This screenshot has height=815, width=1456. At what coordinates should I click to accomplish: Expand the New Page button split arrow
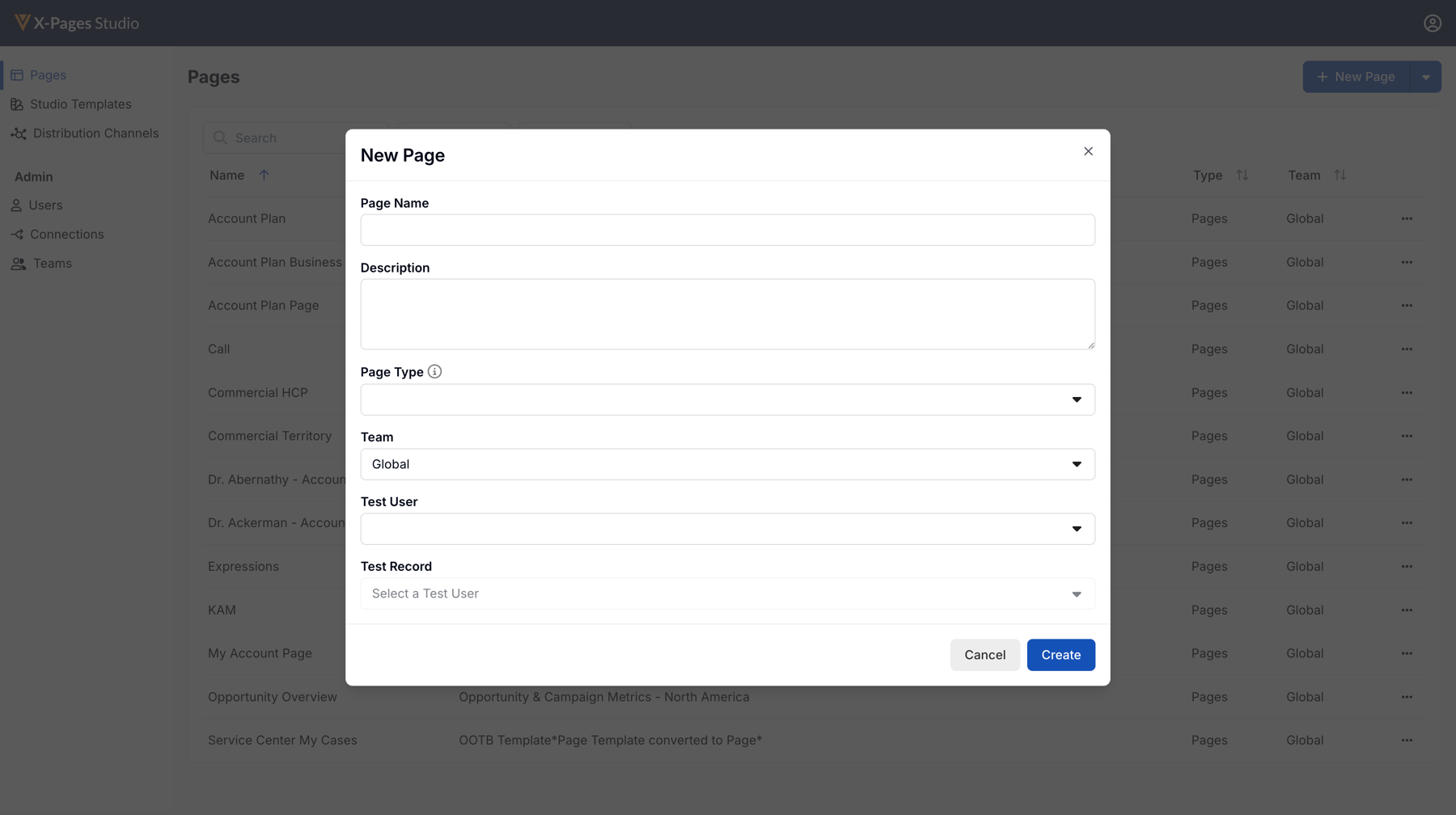[1425, 77]
